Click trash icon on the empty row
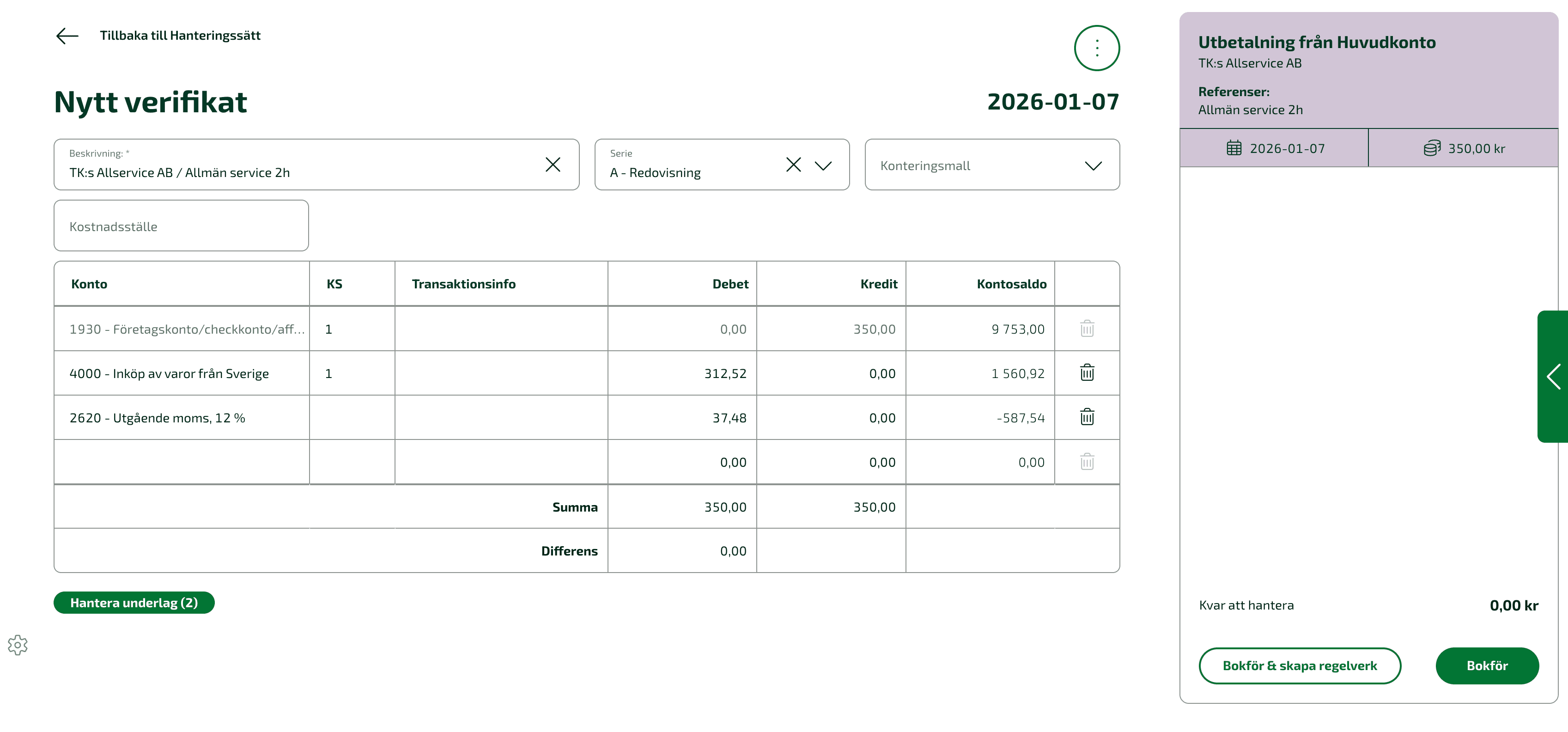 pyautogui.click(x=1087, y=462)
